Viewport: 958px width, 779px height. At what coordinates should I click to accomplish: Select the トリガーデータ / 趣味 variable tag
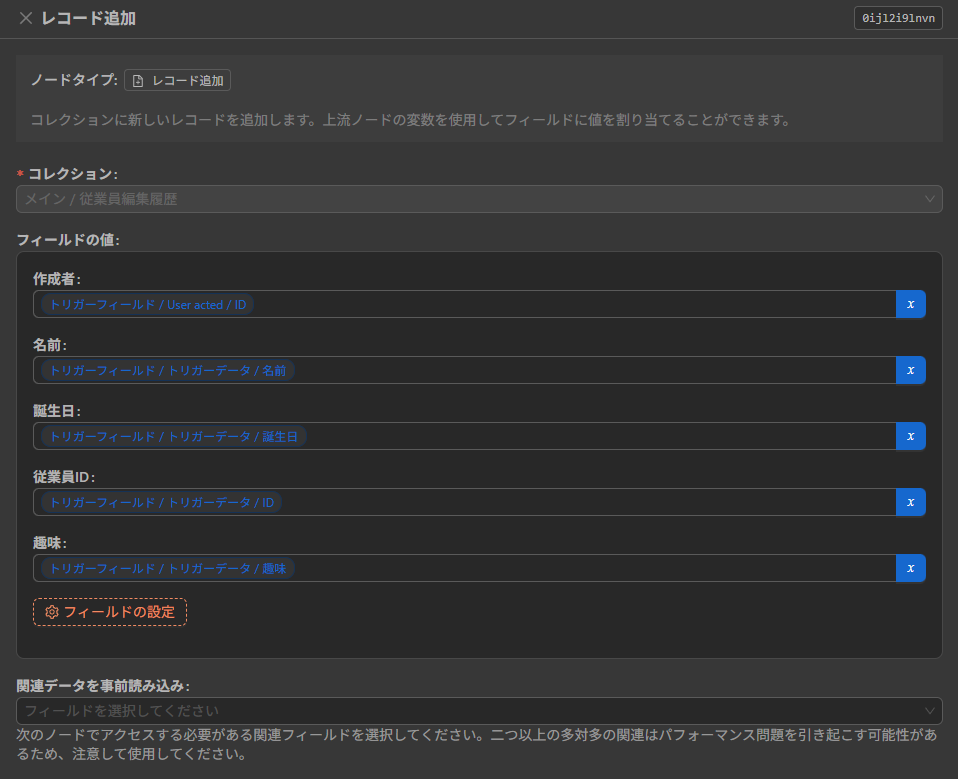(167, 568)
